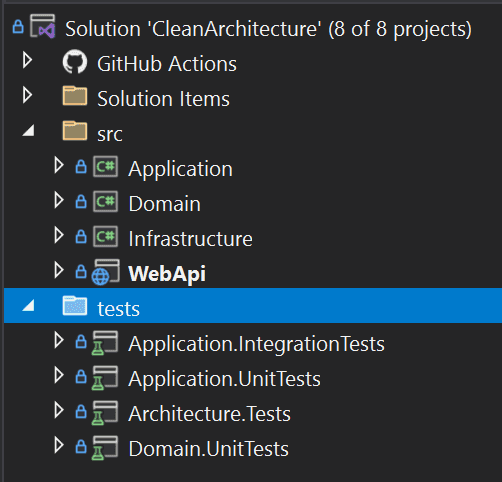Click the lock icon beside Infrastructure
502x482 pixels.
(81, 236)
